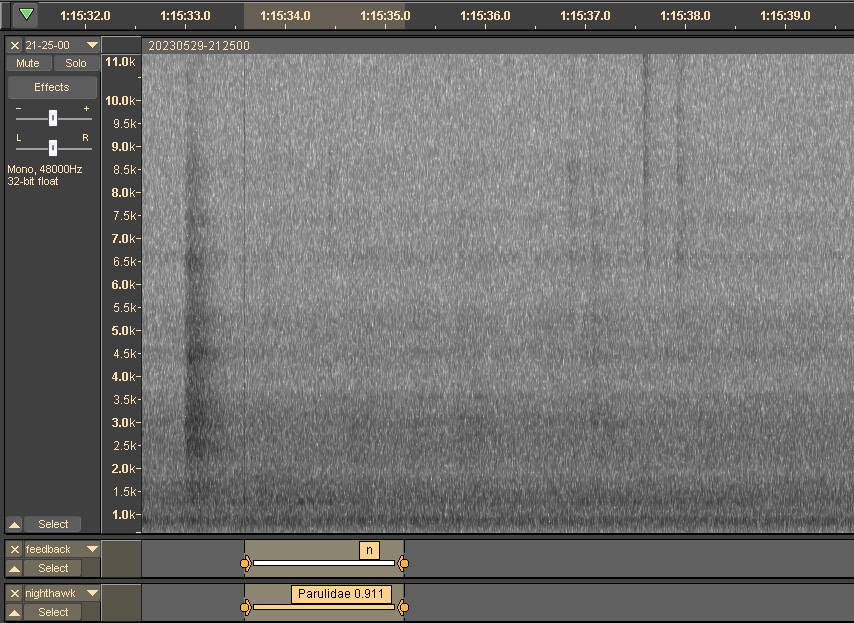This screenshot has height=623, width=854.
Task: Click left anchor handle of Parulidae label
Action: [x=246, y=607]
